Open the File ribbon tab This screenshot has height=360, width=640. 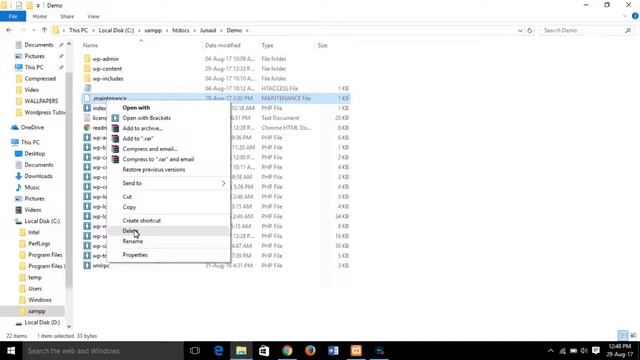click(x=13, y=16)
